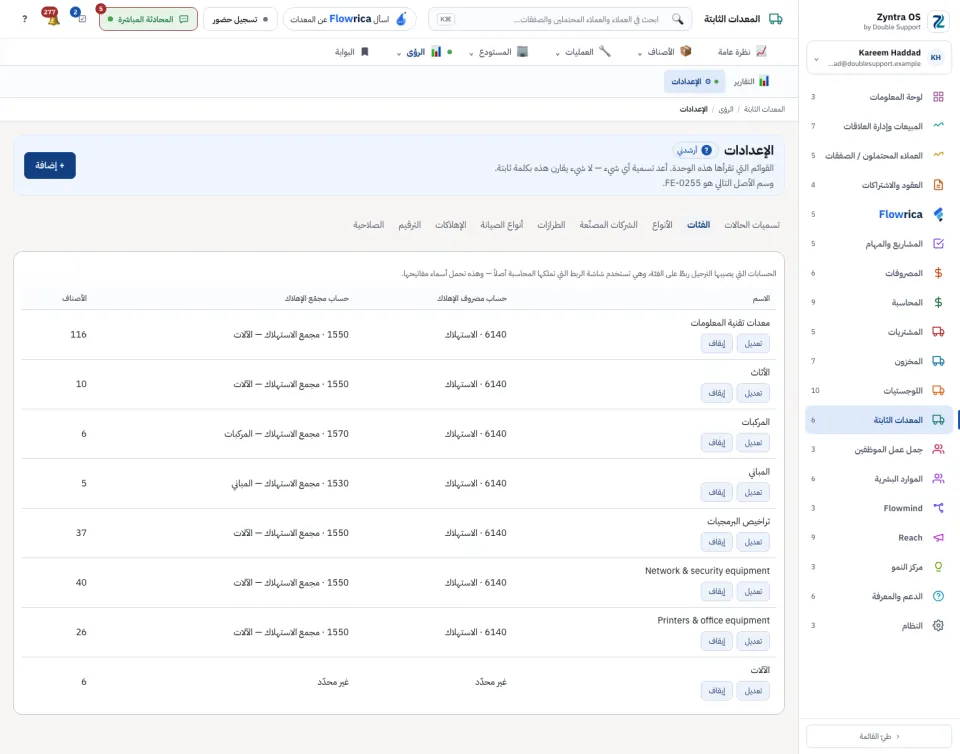The height and width of the screenshot is (754, 960).
Task: Click the help question mark icon
Action: pos(24,19)
